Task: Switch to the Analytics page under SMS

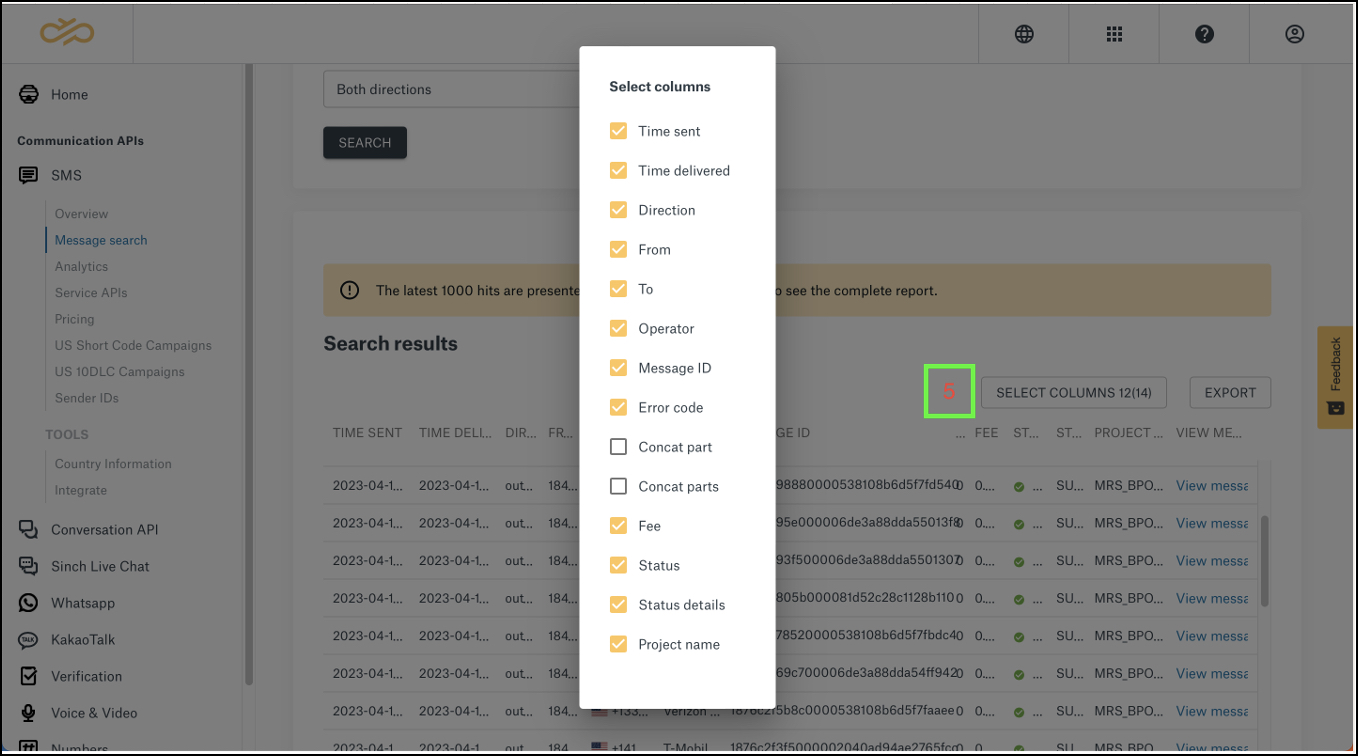Action: [x=81, y=266]
